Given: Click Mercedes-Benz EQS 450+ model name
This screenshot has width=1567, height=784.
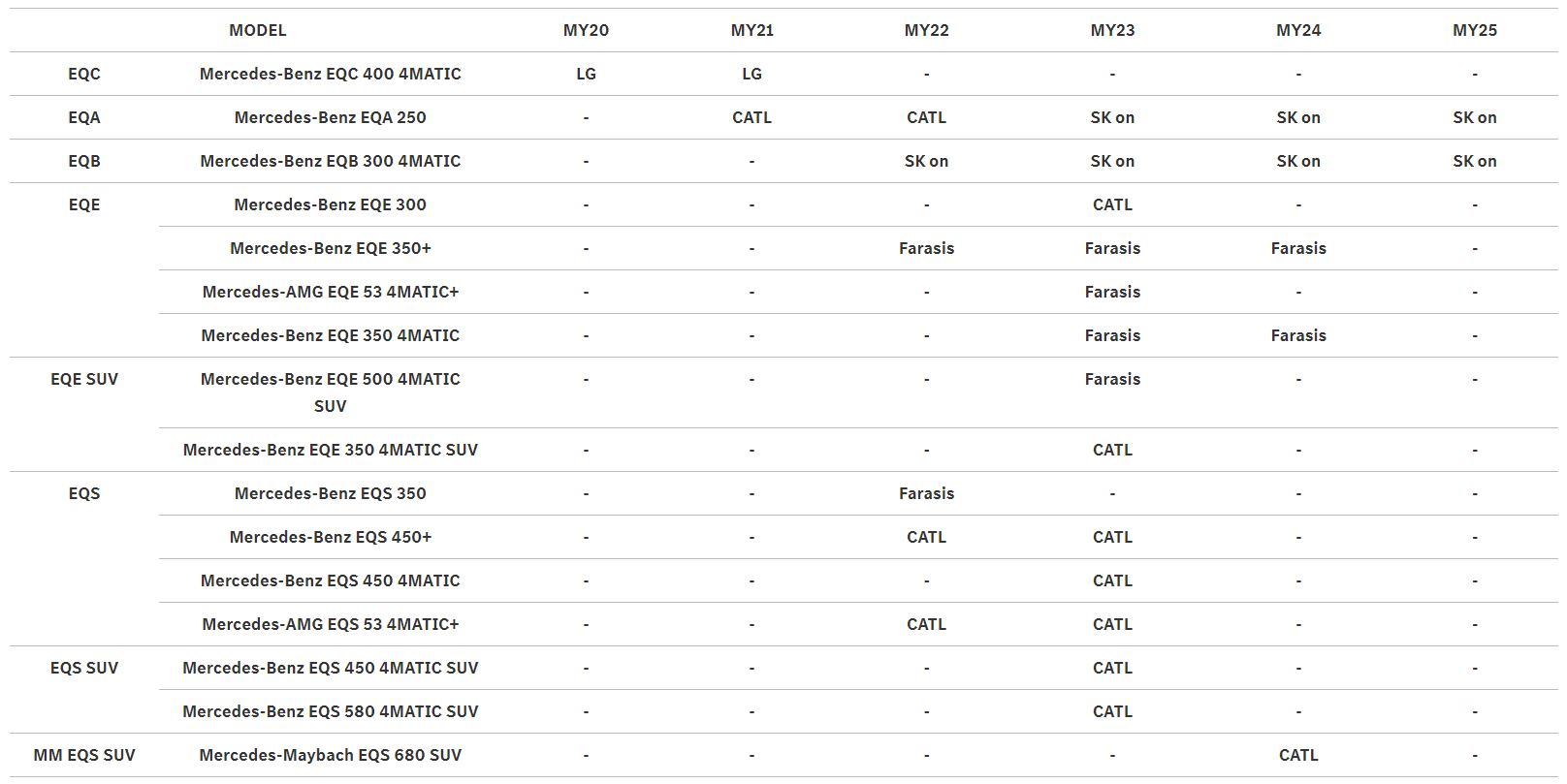Looking at the screenshot, I should tap(330, 537).
